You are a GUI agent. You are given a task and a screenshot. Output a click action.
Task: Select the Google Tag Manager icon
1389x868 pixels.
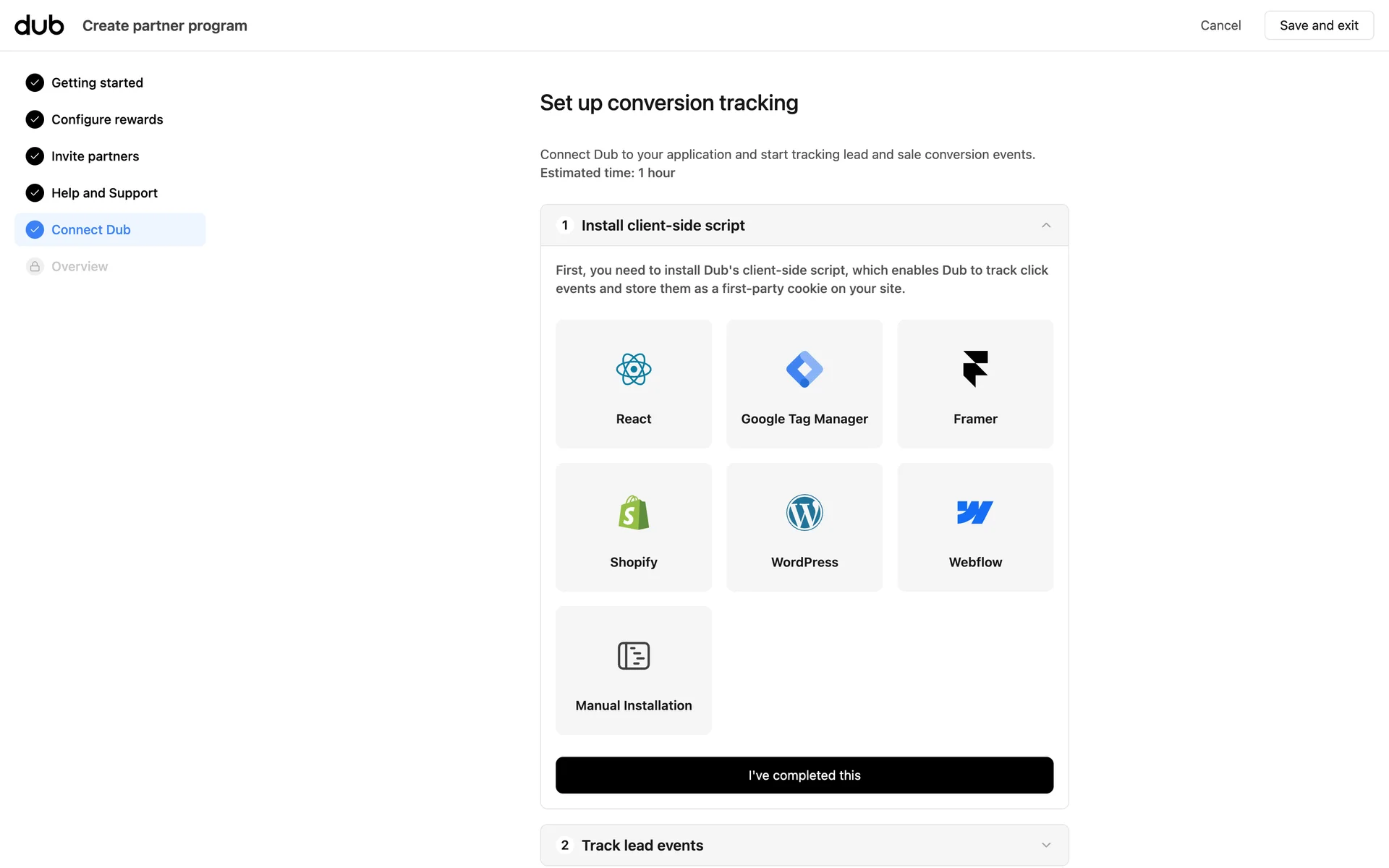click(804, 370)
